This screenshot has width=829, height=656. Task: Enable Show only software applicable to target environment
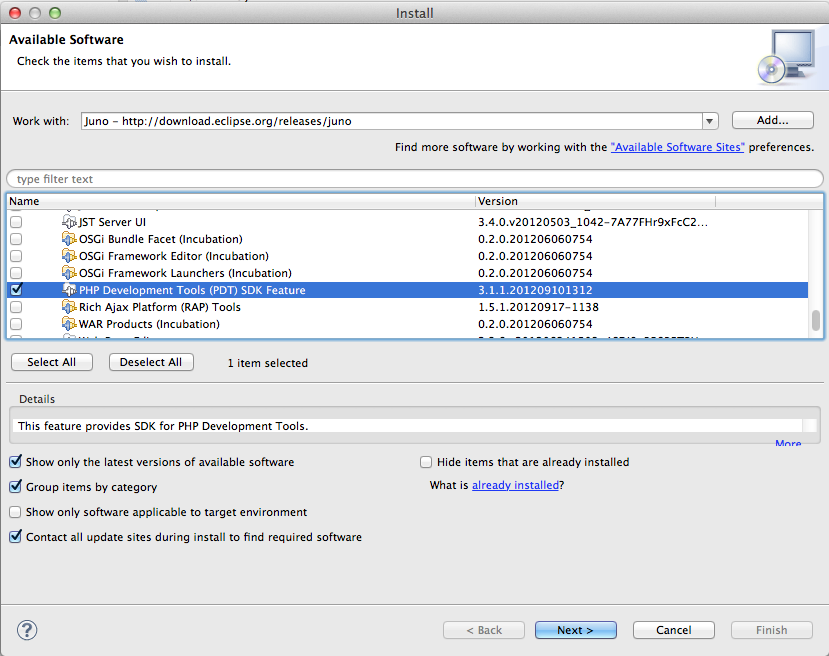click(x=15, y=512)
